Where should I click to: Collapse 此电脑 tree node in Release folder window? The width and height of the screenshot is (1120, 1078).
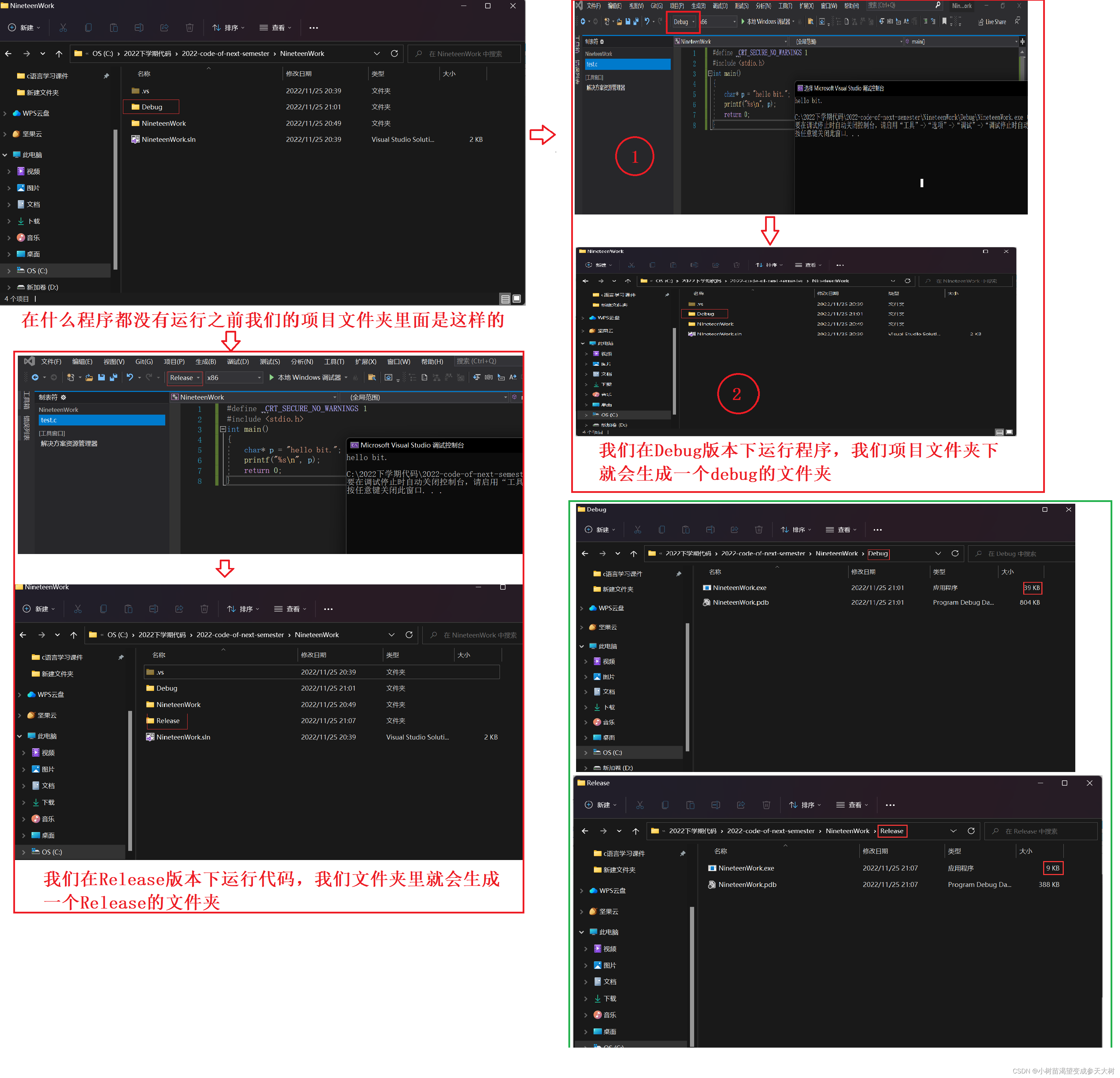point(582,932)
